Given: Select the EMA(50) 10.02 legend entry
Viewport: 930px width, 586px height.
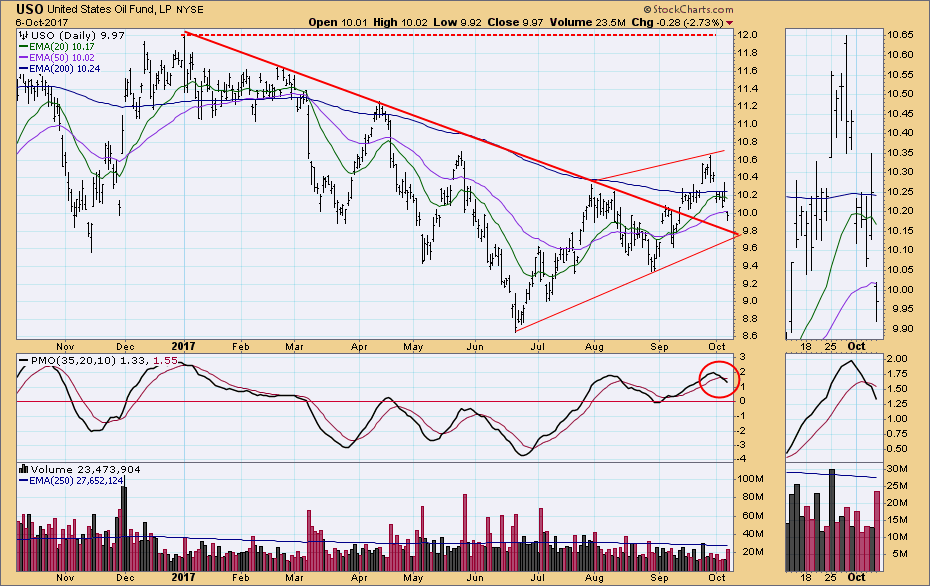Looking at the screenshot, I should pyautogui.click(x=56, y=58).
